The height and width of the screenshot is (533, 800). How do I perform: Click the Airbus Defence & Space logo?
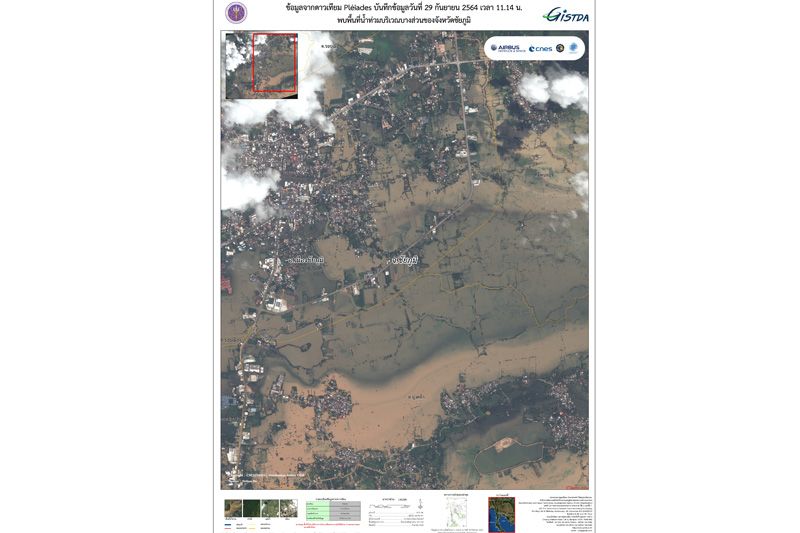[x=508, y=48]
